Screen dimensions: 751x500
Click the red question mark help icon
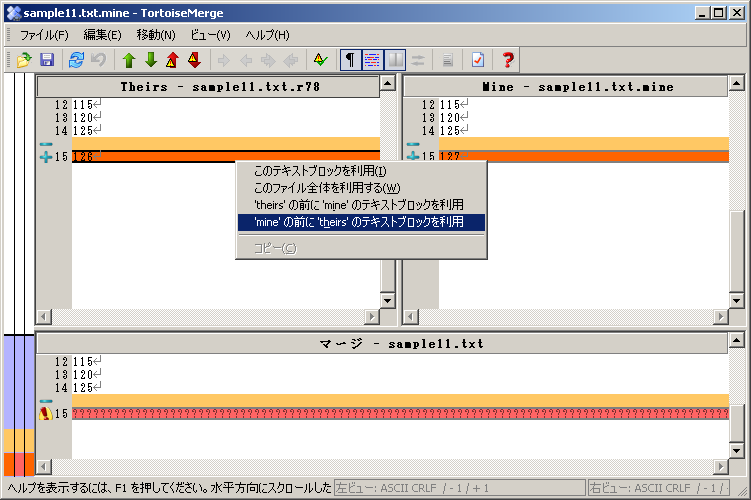click(x=508, y=60)
